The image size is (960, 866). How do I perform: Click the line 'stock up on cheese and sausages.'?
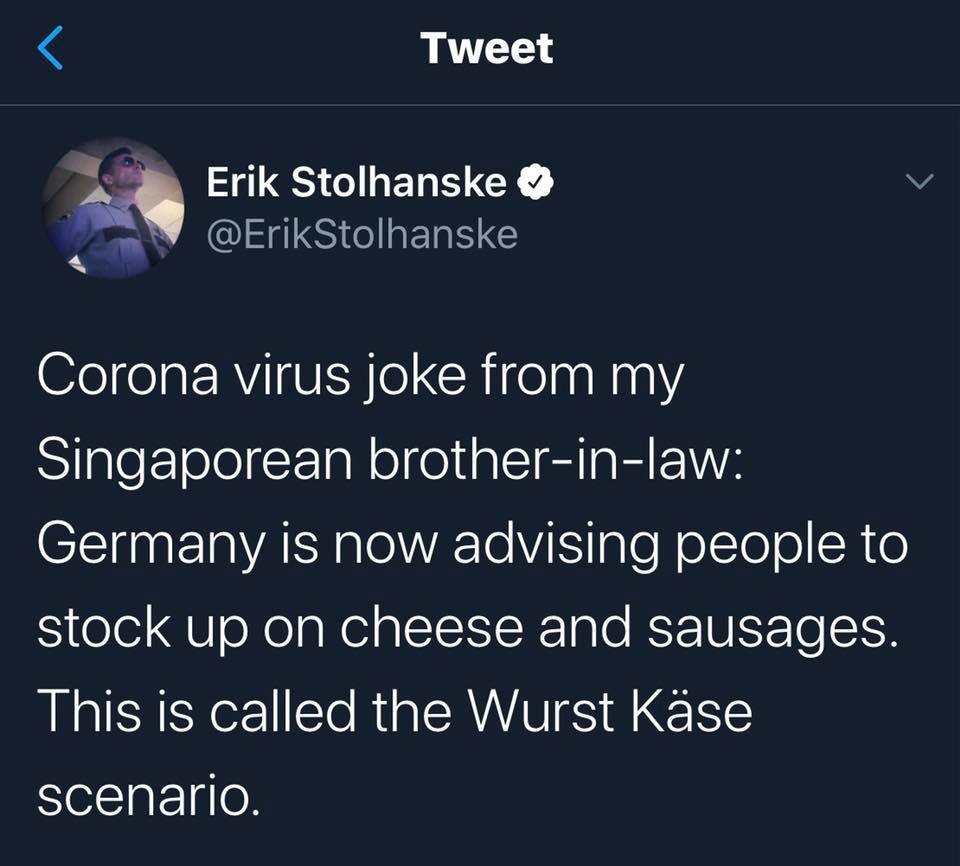click(469, 628)
